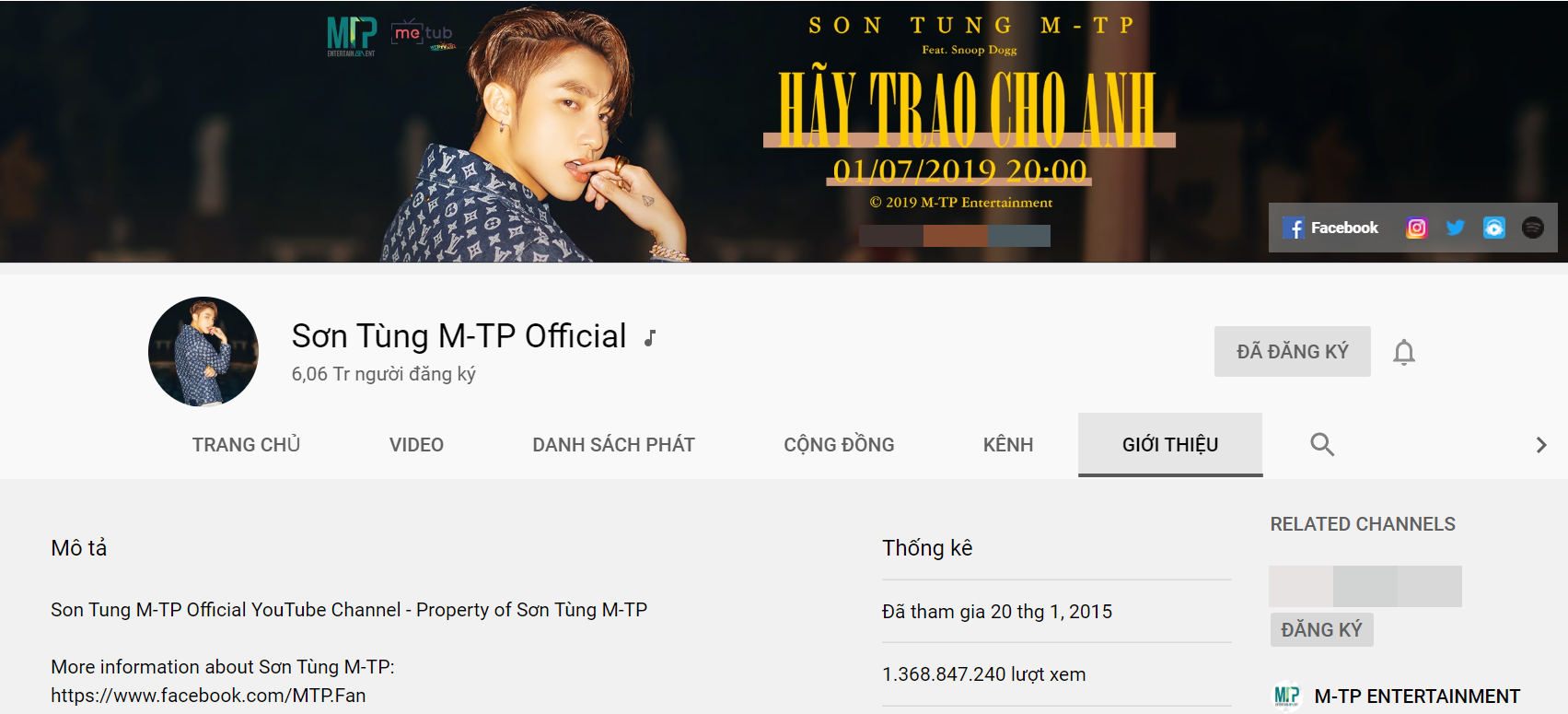This screenshot has width=1568, height=714.
Task: Open the Spotify icon link
Action: coord(1533,228)
